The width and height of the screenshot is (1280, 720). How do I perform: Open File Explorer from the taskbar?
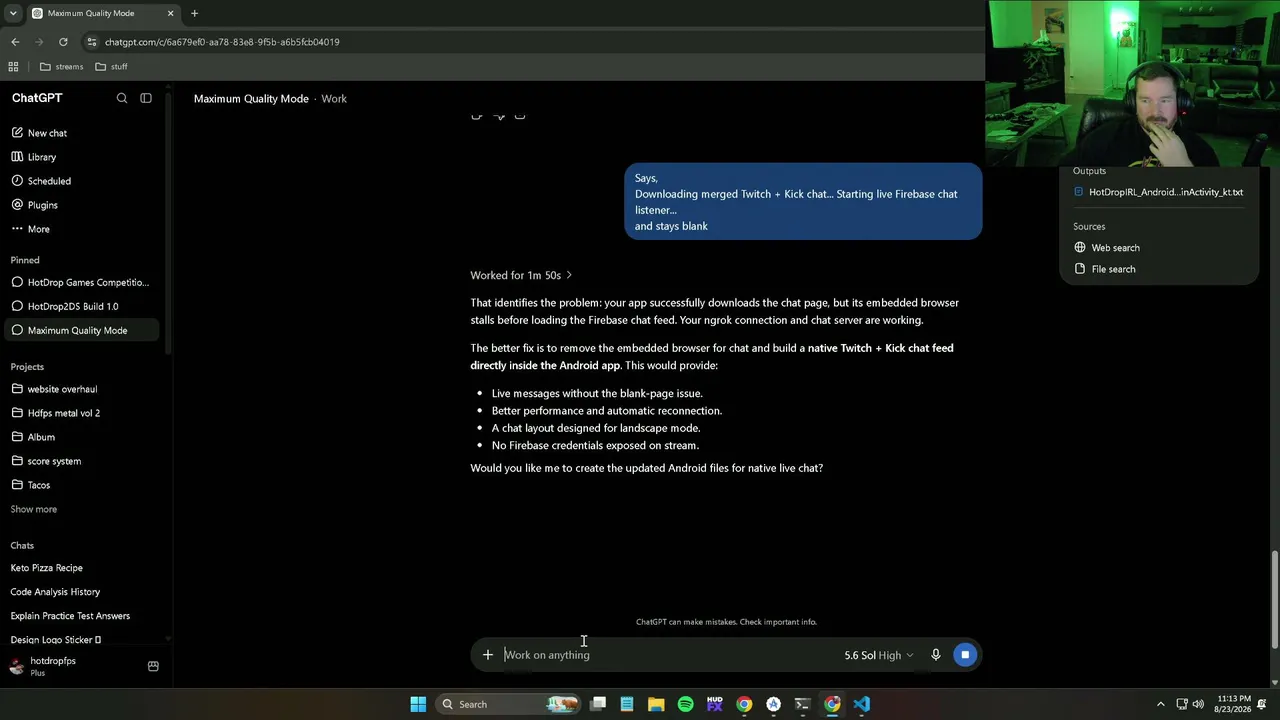point(656,704)
